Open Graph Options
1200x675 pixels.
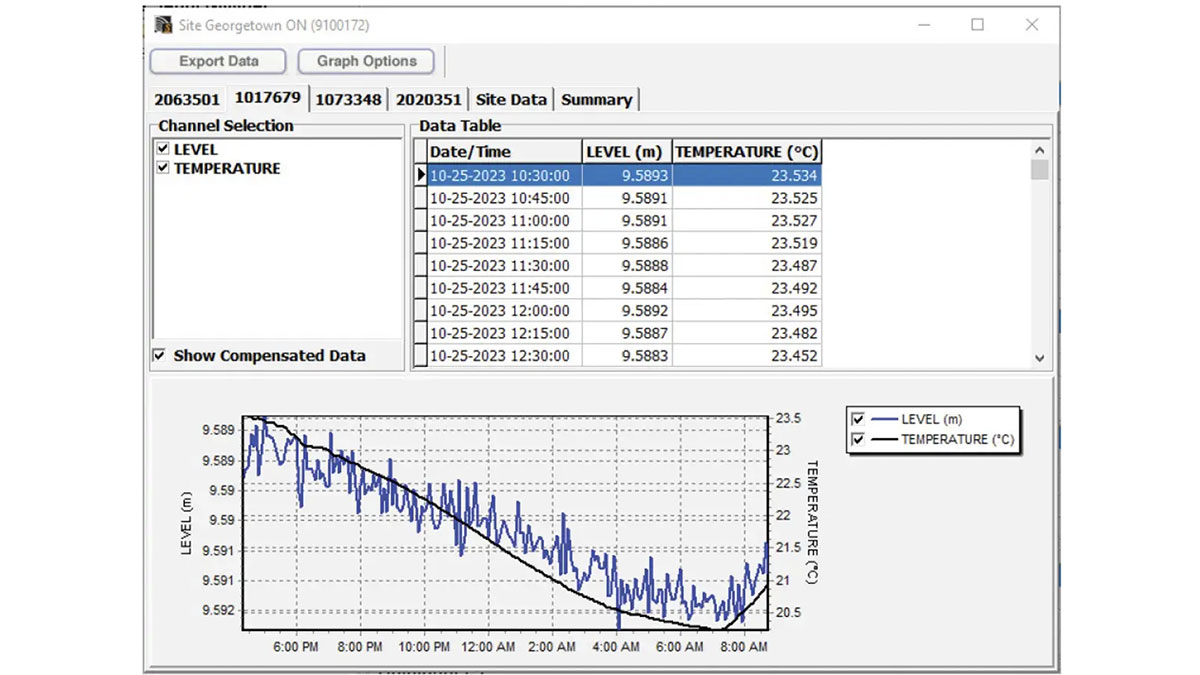click(366, 61)
